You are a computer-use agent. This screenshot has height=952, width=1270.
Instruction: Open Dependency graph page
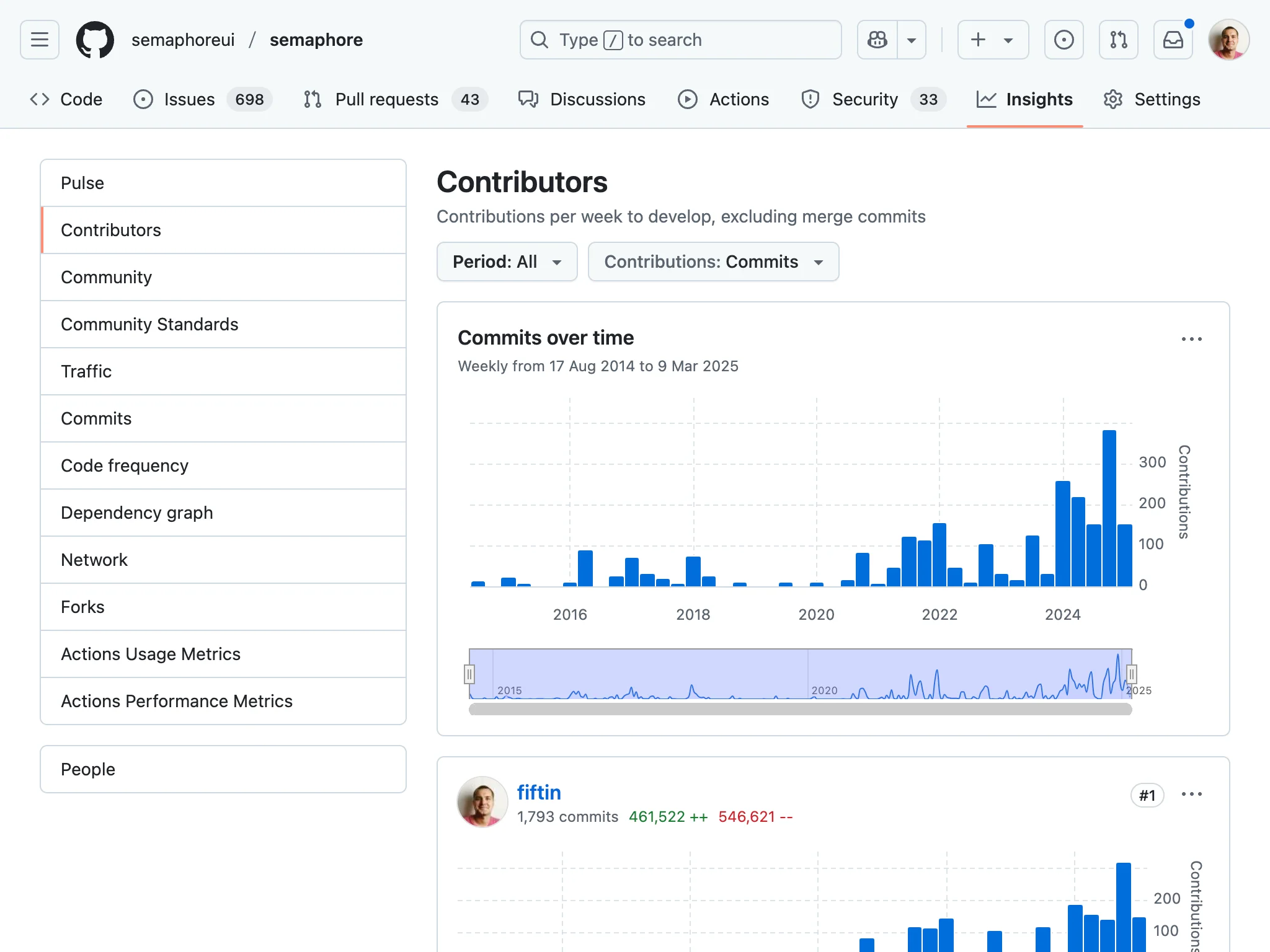[x=223, y=513]
